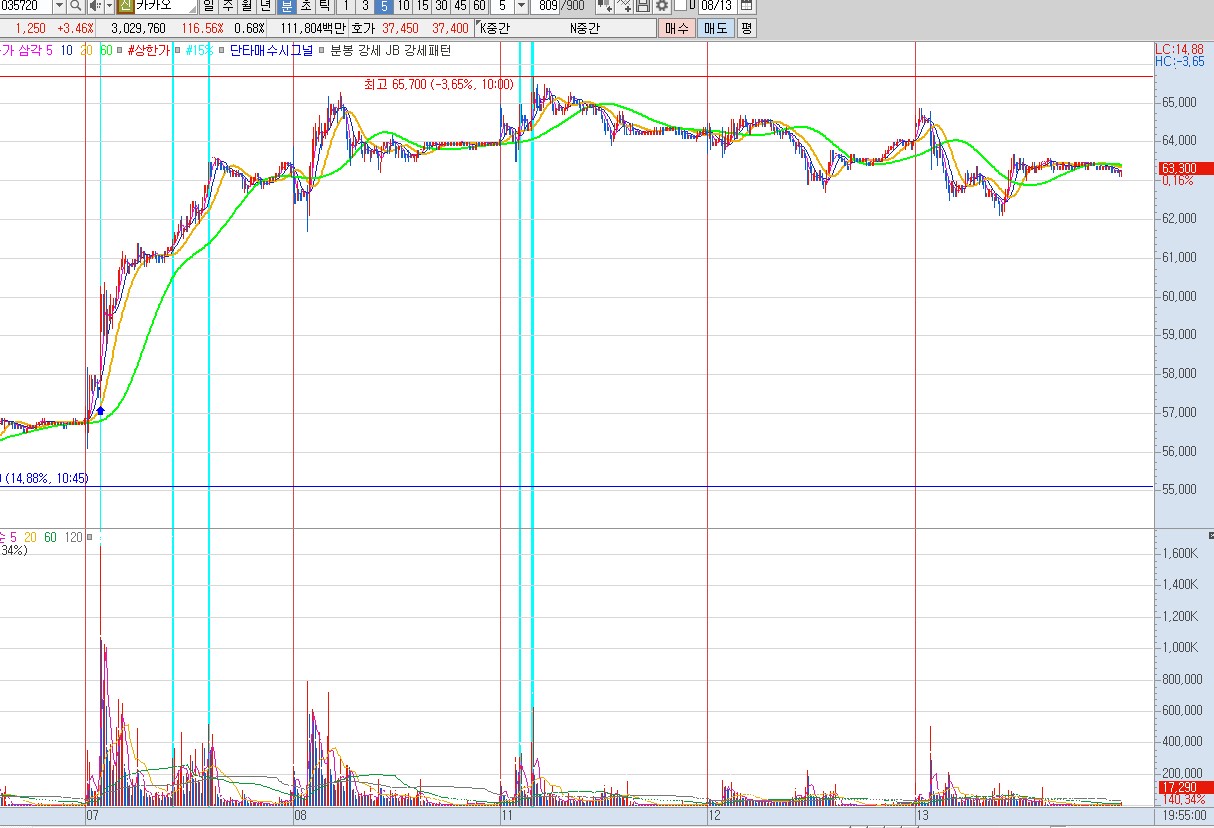Viewport: 1214px width, 828px height.
Task: Select the 초 second chart tab
Action: 305,6
